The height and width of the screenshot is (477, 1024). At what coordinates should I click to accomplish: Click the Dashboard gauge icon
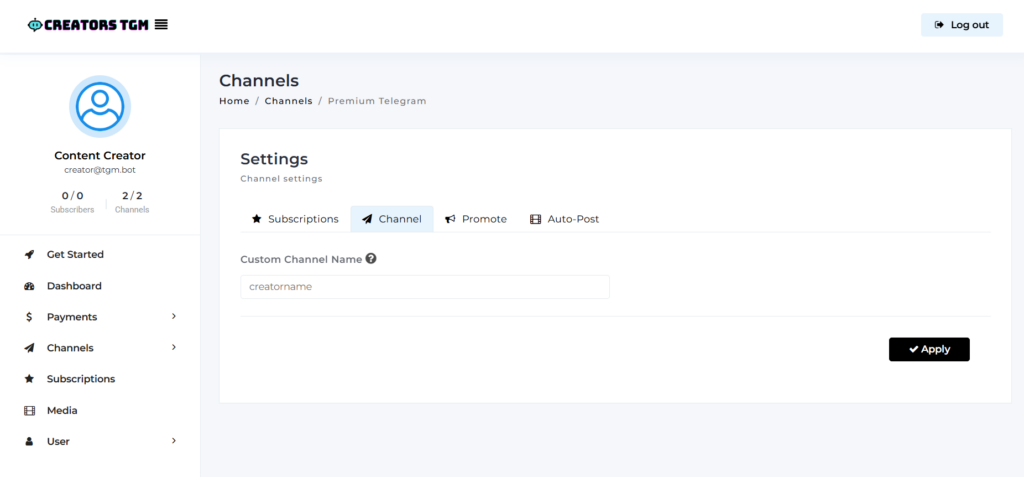29,286
